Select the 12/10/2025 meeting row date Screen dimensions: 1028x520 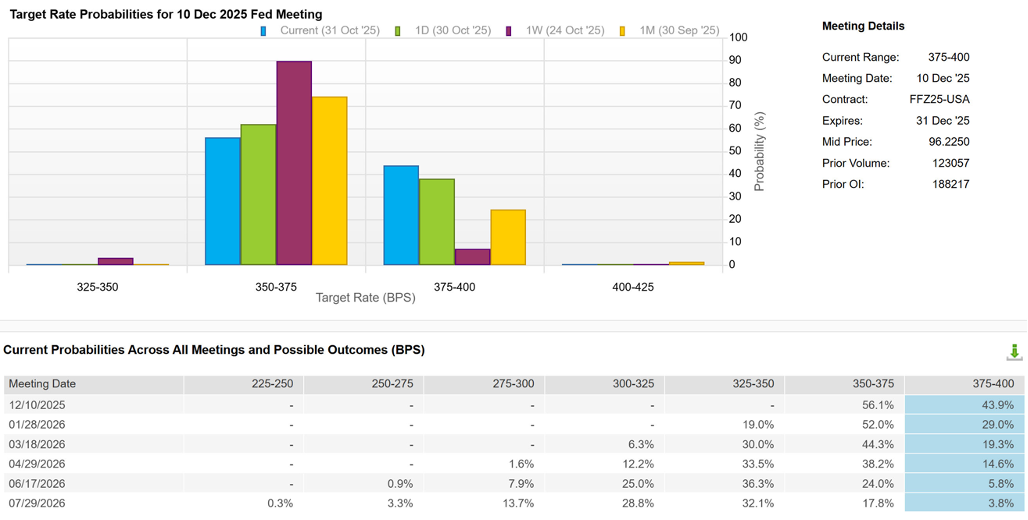38,405
